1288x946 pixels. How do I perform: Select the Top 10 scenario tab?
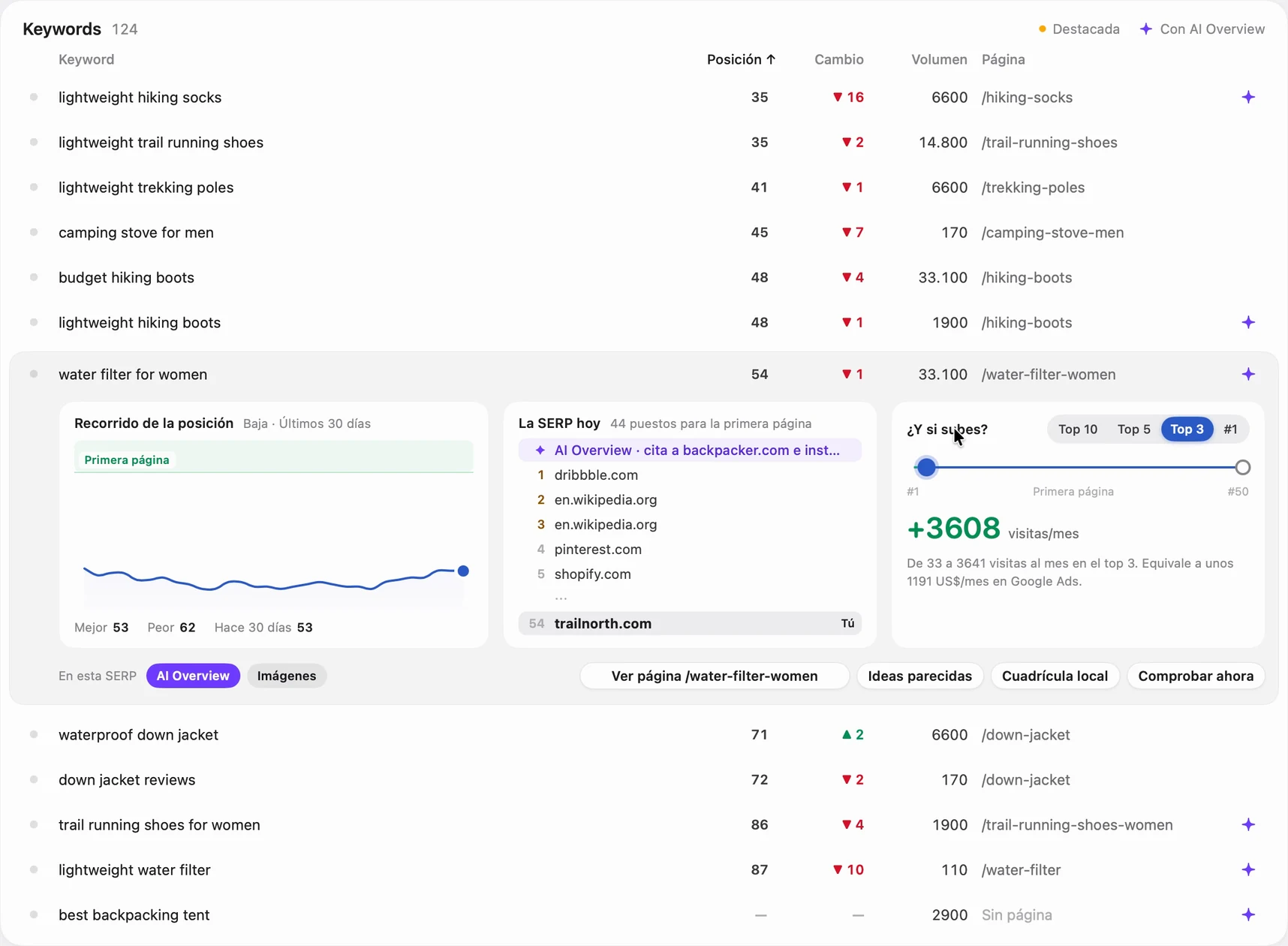tap(1077, 429)
